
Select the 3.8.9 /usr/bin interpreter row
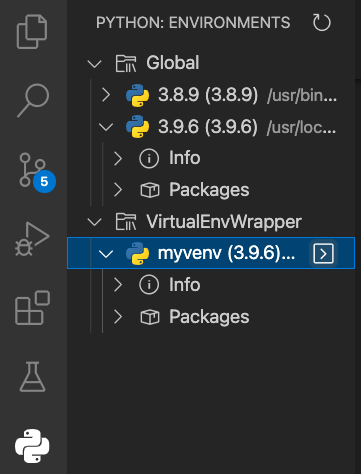pyautogui.click(x=211, y=95)
